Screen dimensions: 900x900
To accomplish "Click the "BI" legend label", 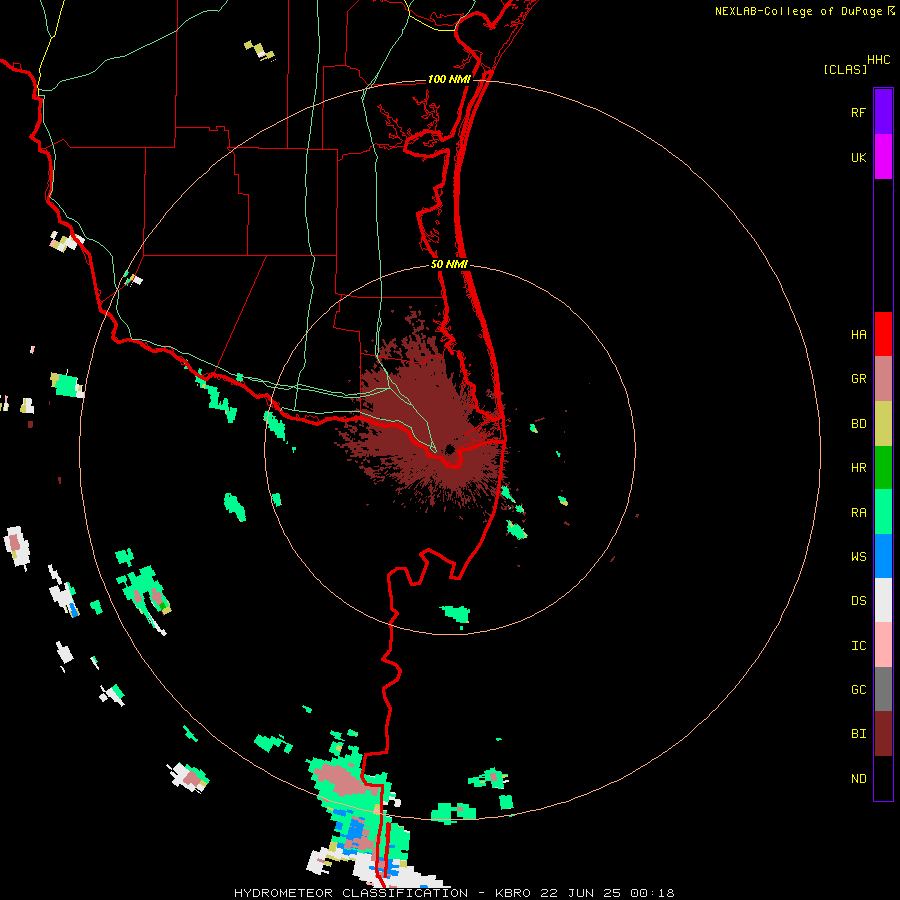I will [858, 734].
